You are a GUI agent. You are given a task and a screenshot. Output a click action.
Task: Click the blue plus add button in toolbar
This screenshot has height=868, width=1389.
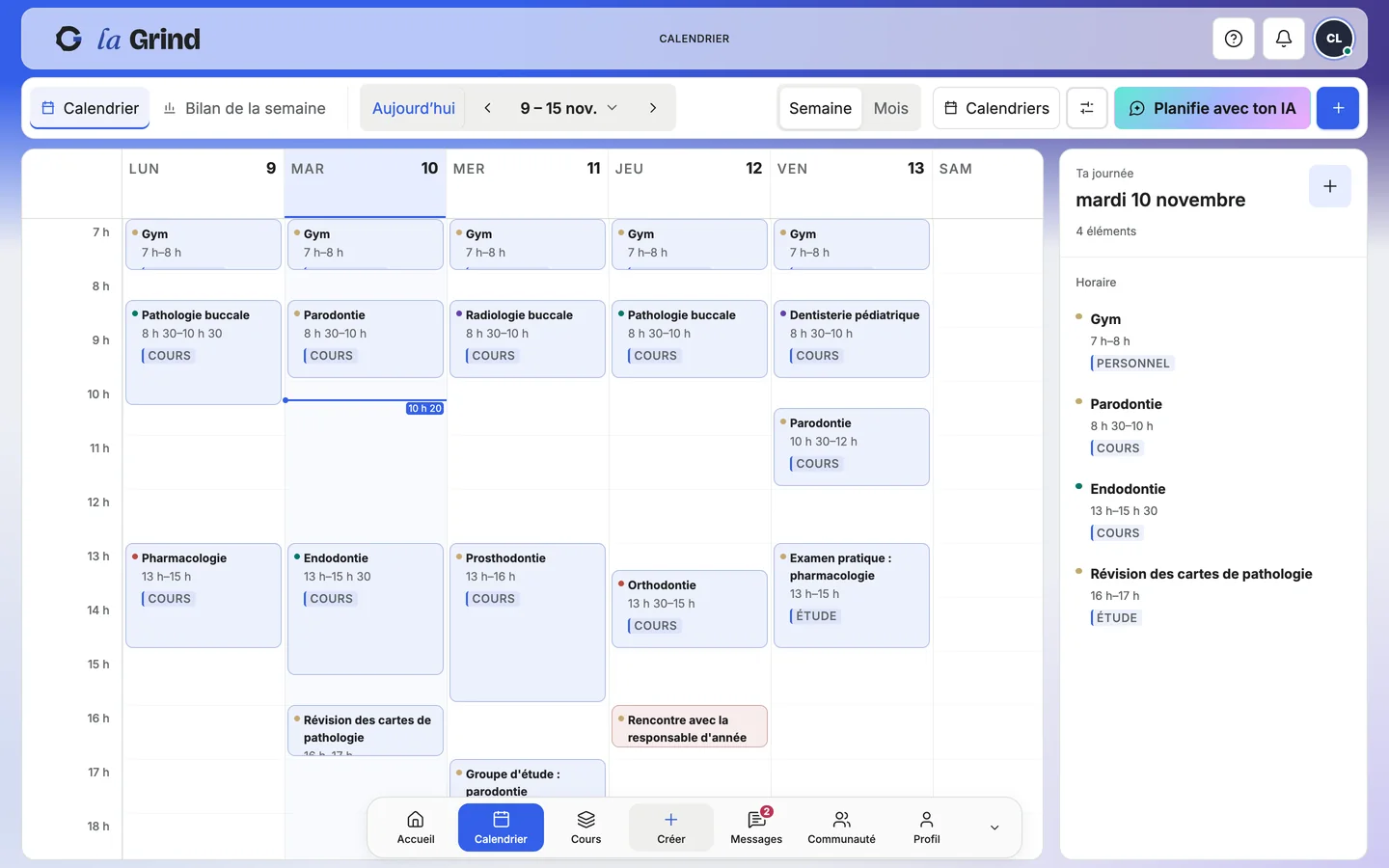click(1338, 108)
